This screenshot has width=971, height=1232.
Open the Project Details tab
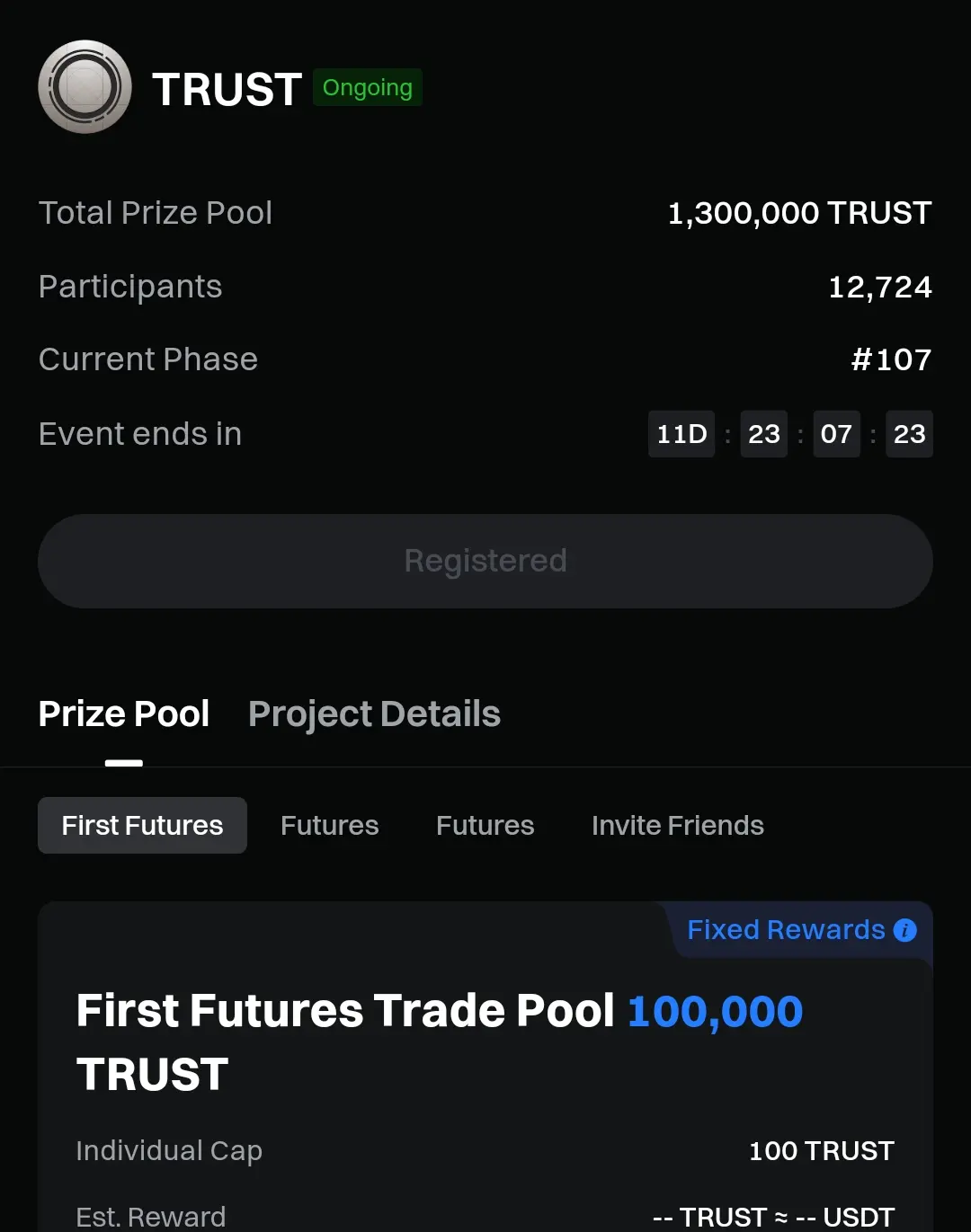coord(374,714)
